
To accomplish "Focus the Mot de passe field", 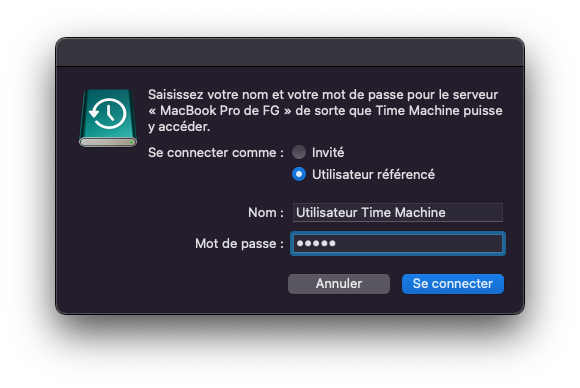I will point(398,243).
